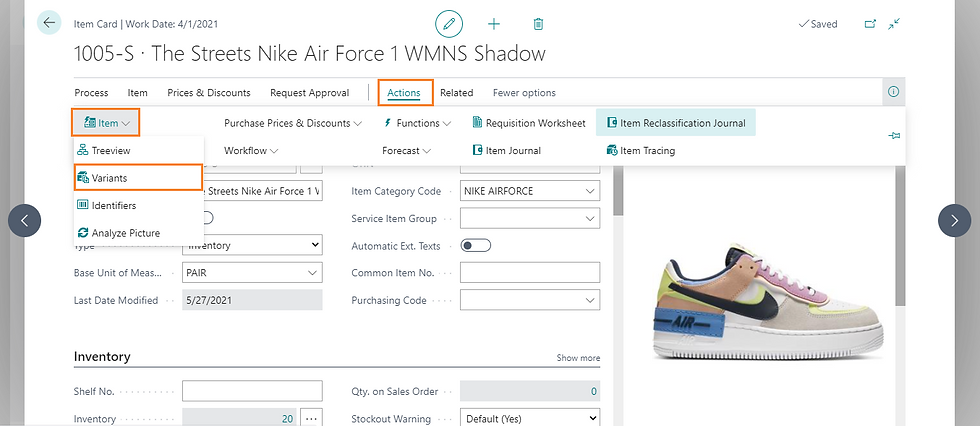Open Item Journal action
The height and width of the screenshot is (426, 980).
[507, 151]
